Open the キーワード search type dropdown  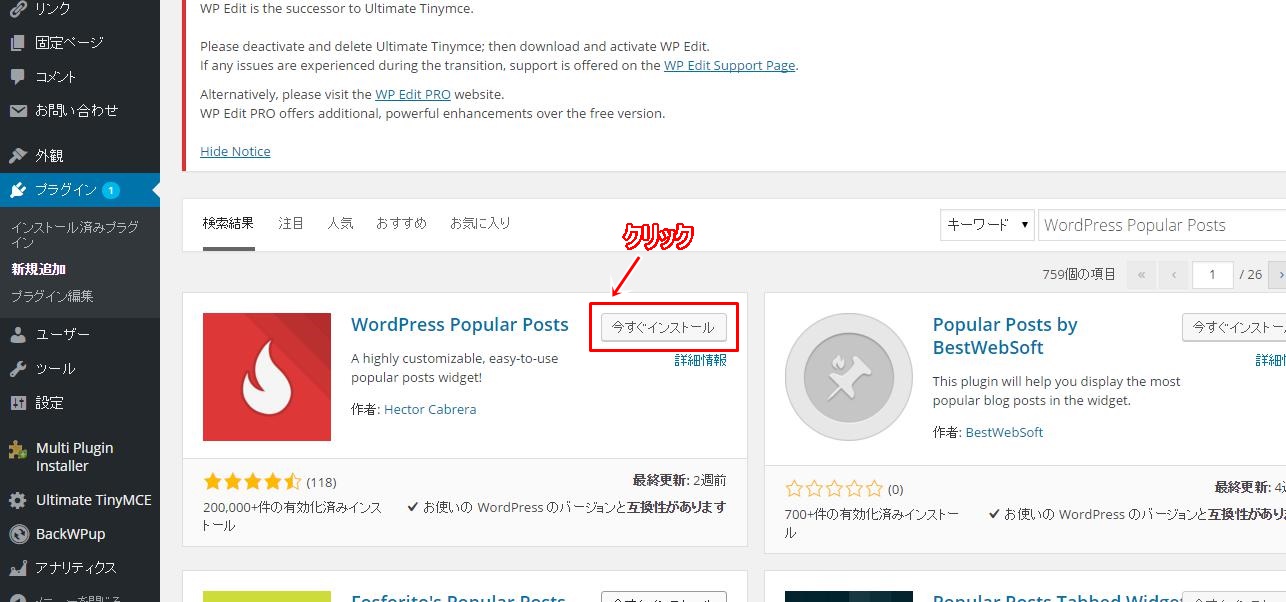(987, 225)
